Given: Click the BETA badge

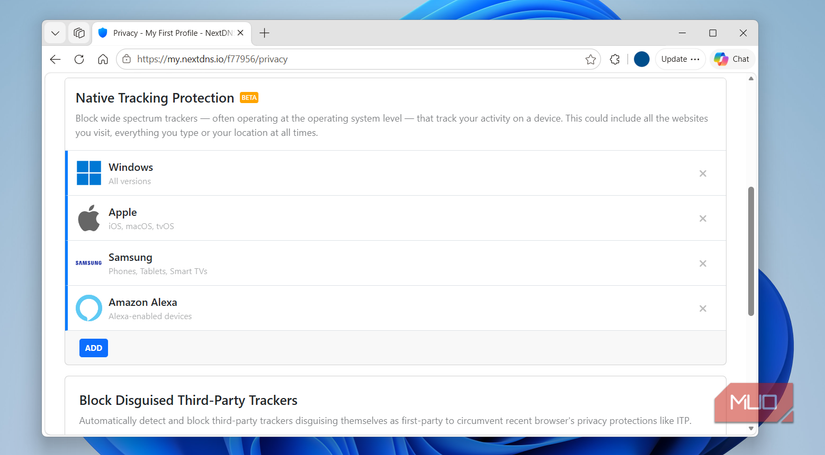Looking at the screenshot, I should [x=249, y=97].
